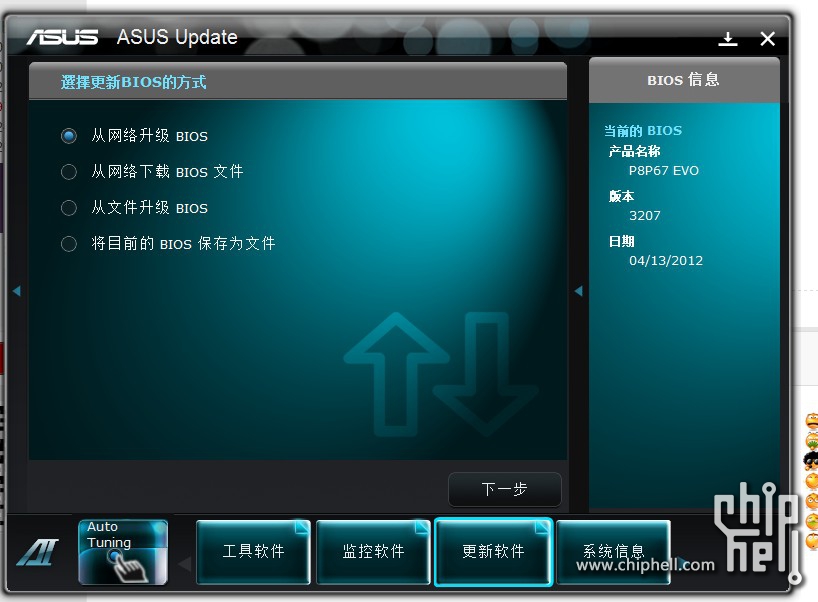818x602 pixels.
Task: Click the ASUS logo in title bar
Action: click(x=63, y=37)
